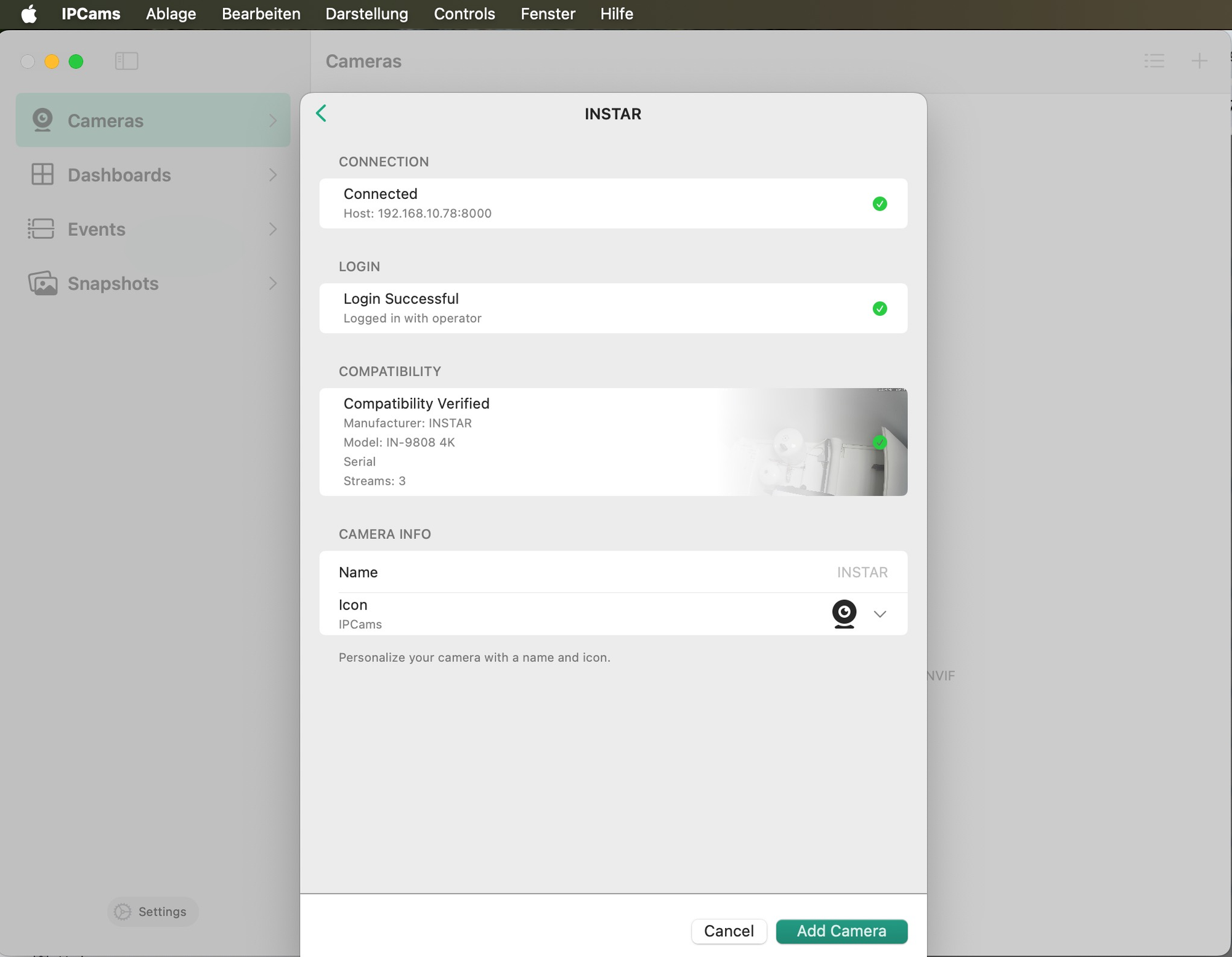Click the Settings gear button
1232x957 pixels.
(152, 911)
